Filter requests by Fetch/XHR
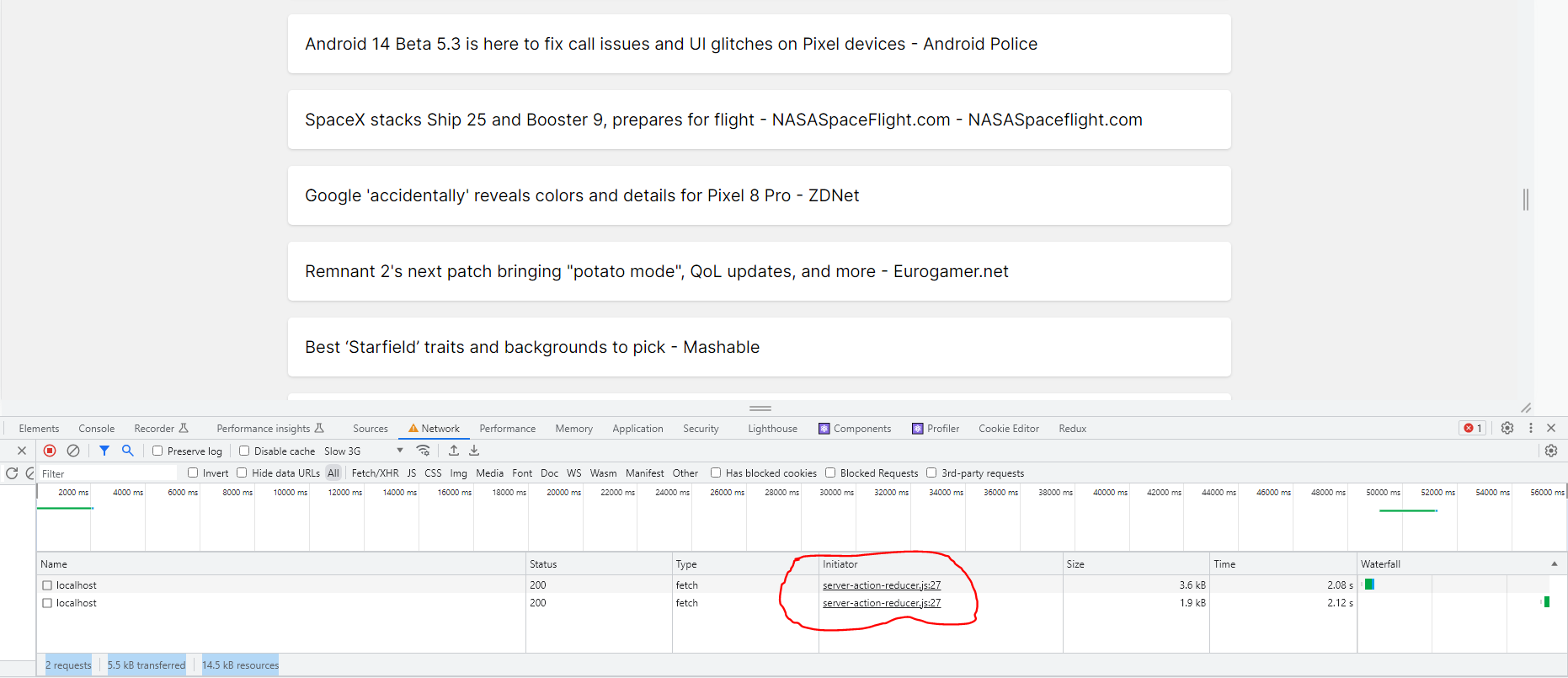 375,473
